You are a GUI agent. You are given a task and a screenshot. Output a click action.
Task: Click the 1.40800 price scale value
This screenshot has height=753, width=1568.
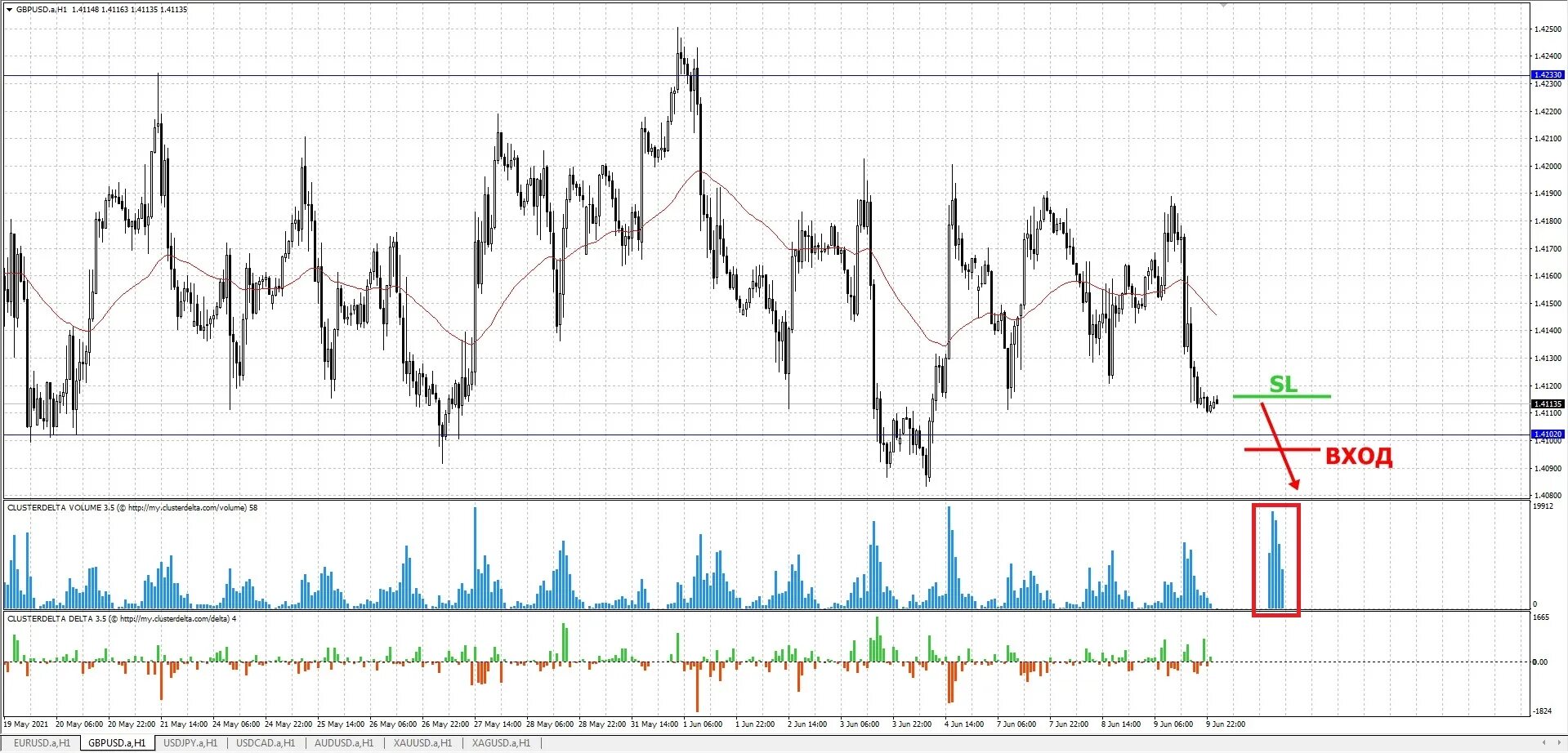coord(1548,496)
